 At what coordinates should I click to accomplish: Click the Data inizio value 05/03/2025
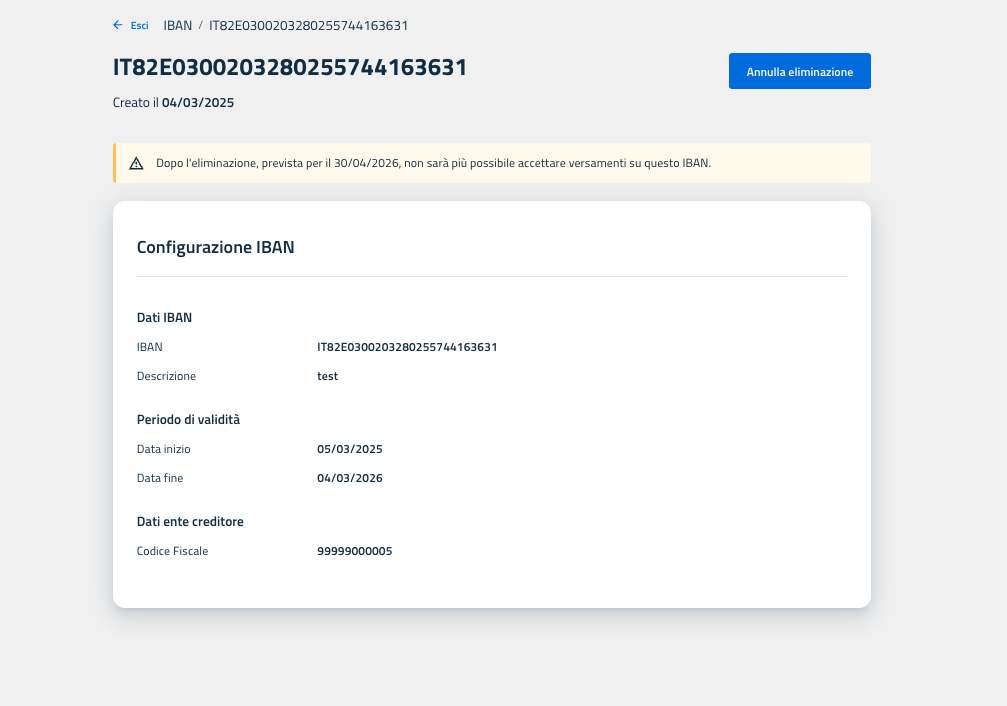tap(349, 449)
